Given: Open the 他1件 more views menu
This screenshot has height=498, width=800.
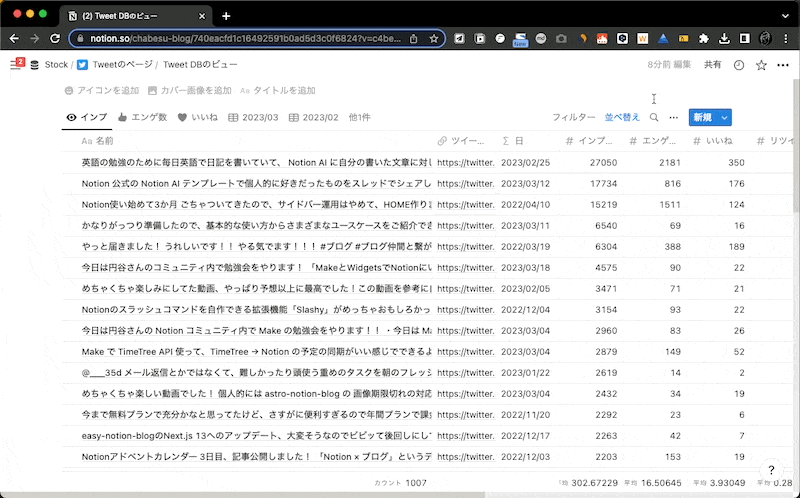Looking at the screenshot, I should pyautogui.click(x=359, y=117).
